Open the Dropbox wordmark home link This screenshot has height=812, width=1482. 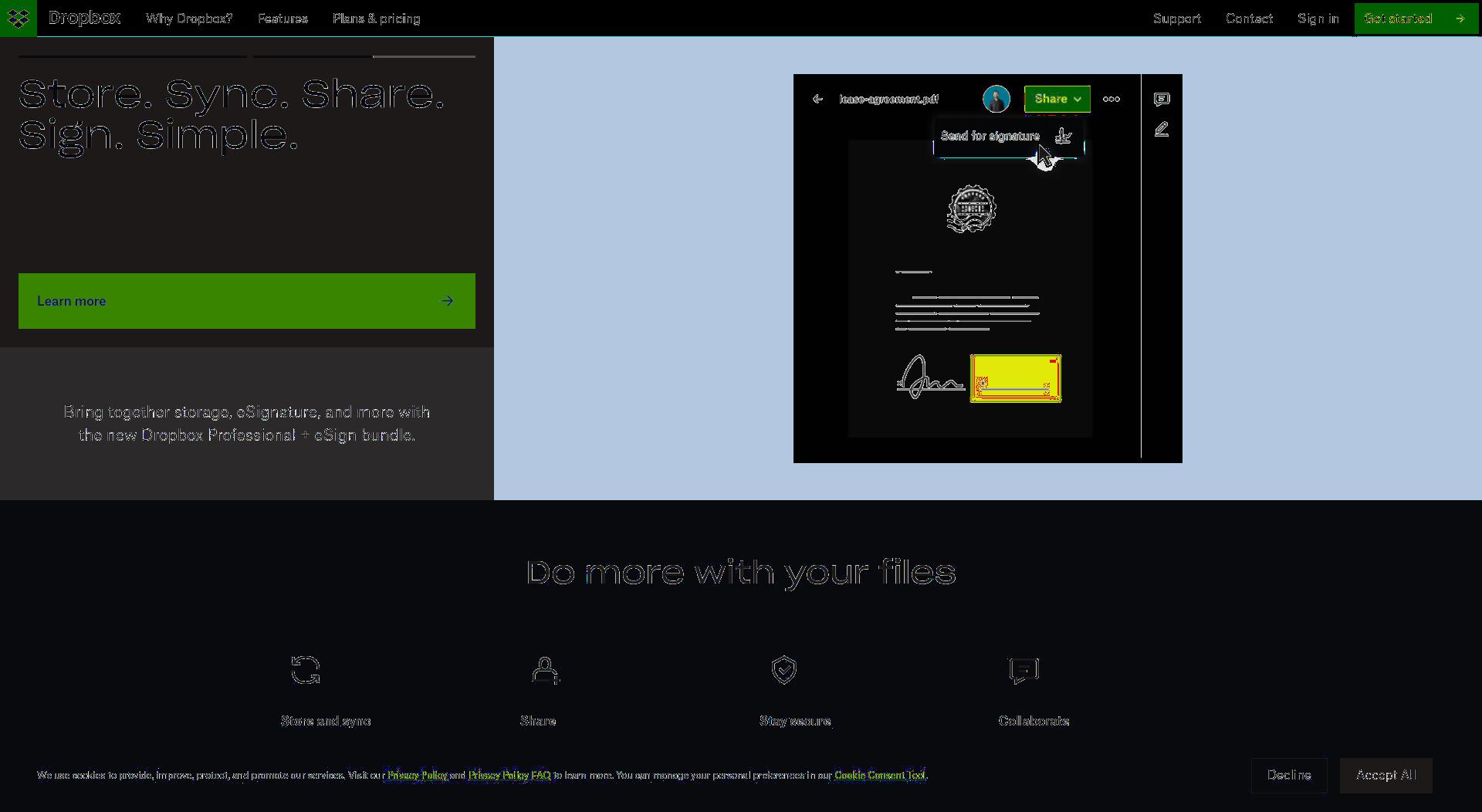[84, 18]
